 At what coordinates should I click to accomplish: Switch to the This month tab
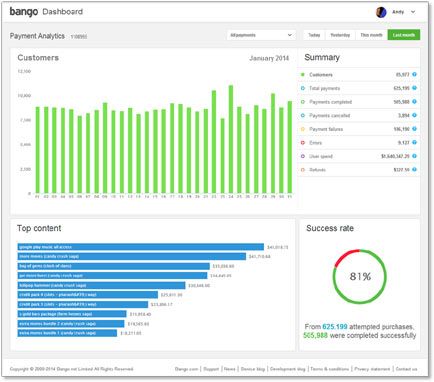point(371,35)
